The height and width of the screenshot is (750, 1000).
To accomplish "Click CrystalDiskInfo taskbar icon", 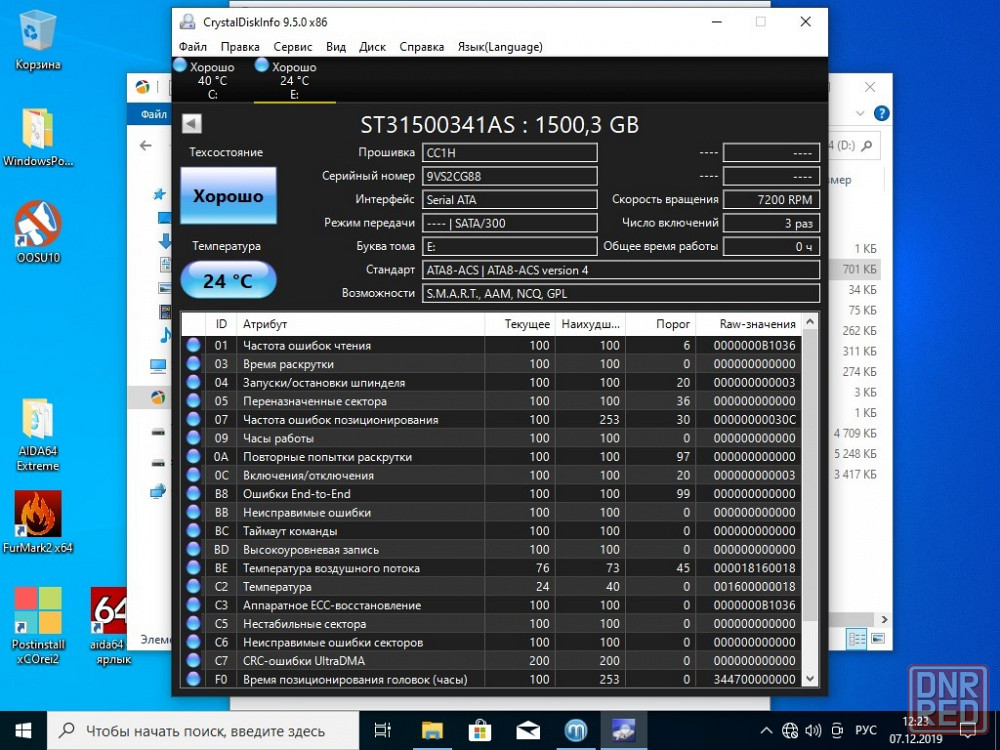I will [x=624, y=731].
